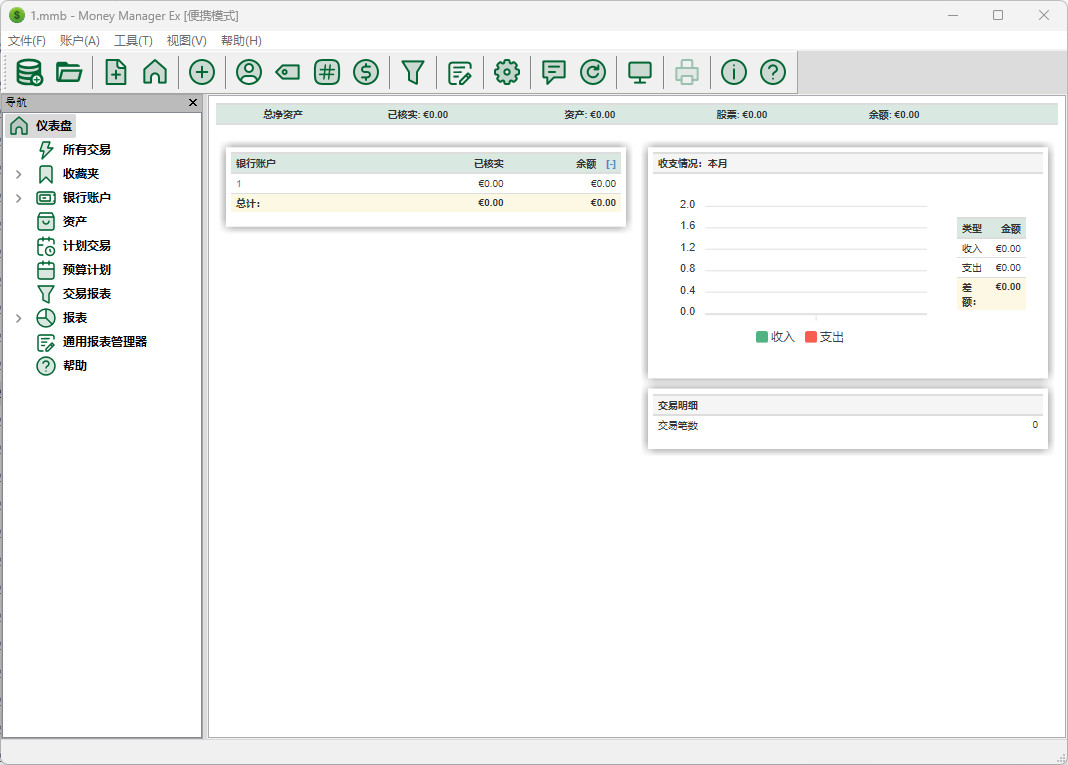Click the 股票: €0.00 summary
Viewport: 1068px width, 765px height.
[742, 115]
